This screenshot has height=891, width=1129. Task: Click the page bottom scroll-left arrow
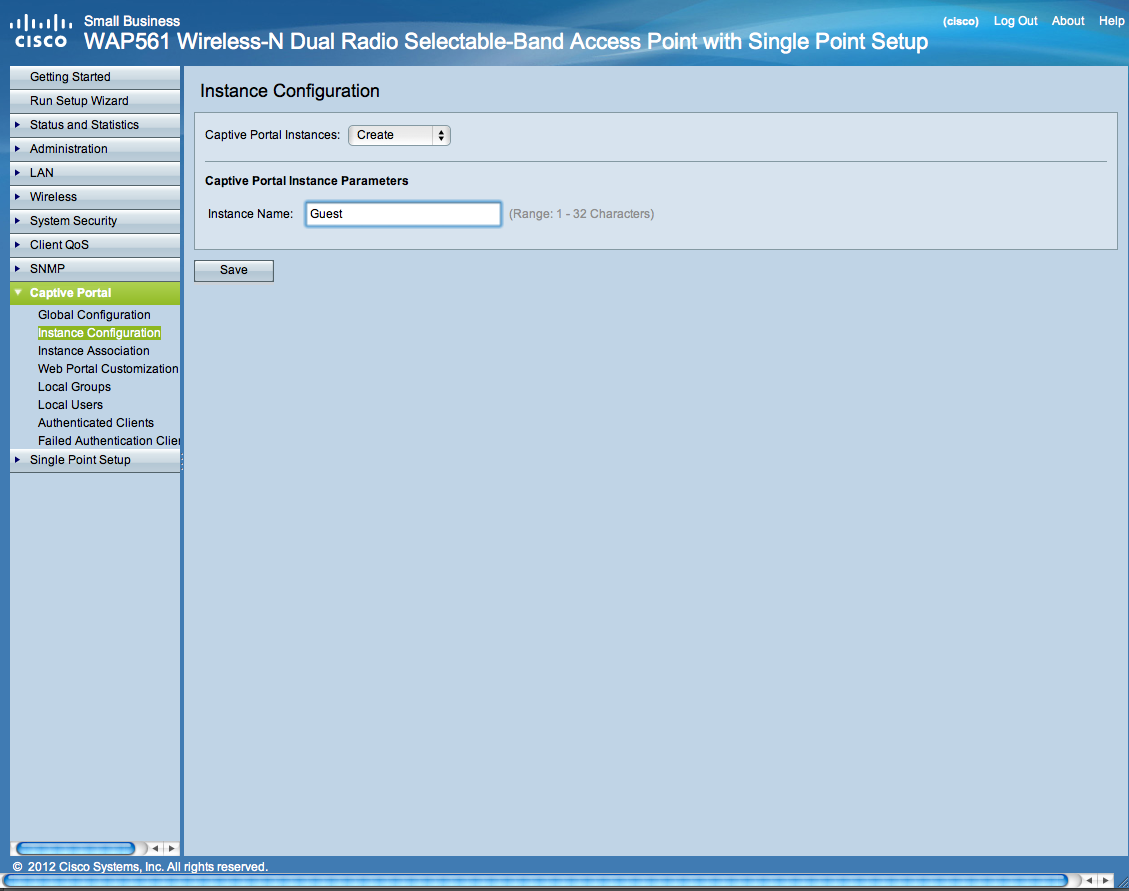point(1089,880)
